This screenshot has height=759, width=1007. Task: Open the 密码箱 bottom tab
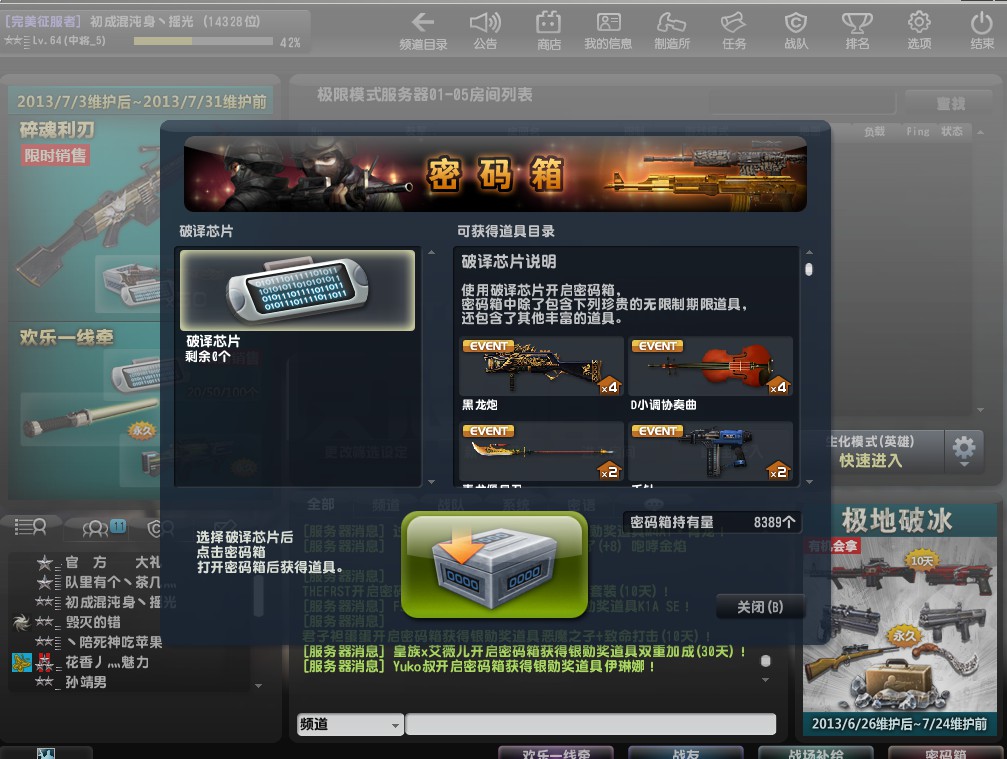[945, 753]
